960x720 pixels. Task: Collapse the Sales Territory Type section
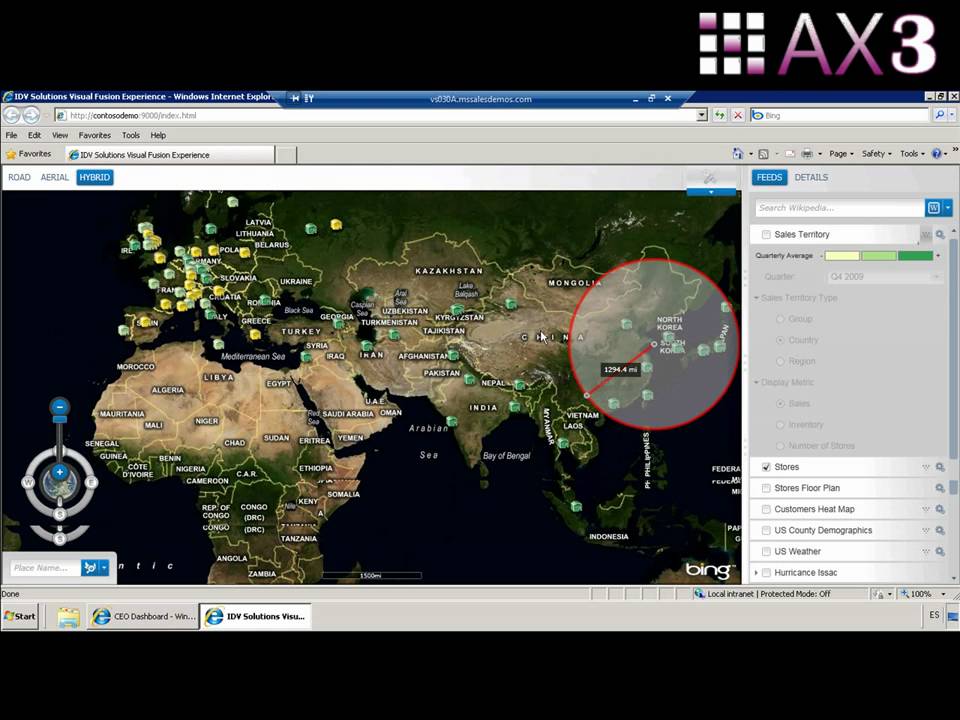757,298
